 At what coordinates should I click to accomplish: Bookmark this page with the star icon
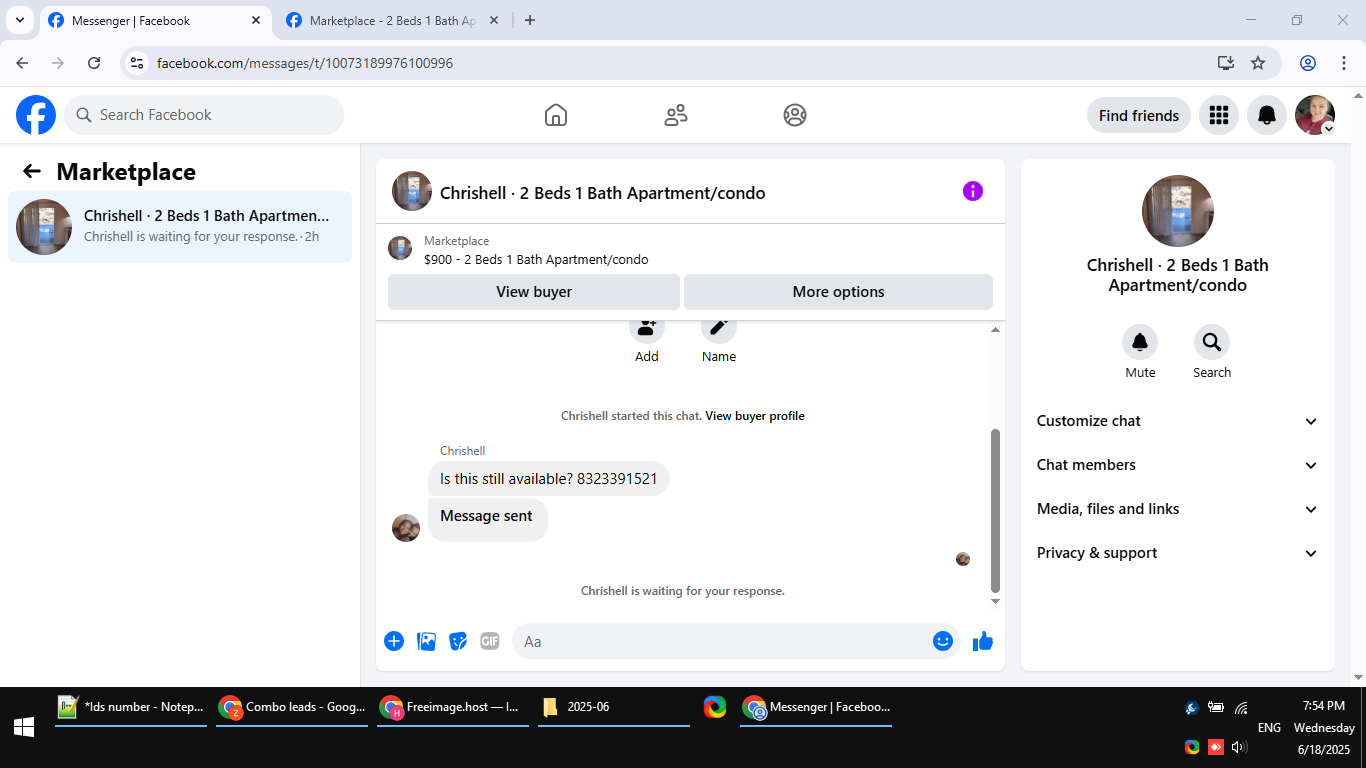click(1258, 63)
